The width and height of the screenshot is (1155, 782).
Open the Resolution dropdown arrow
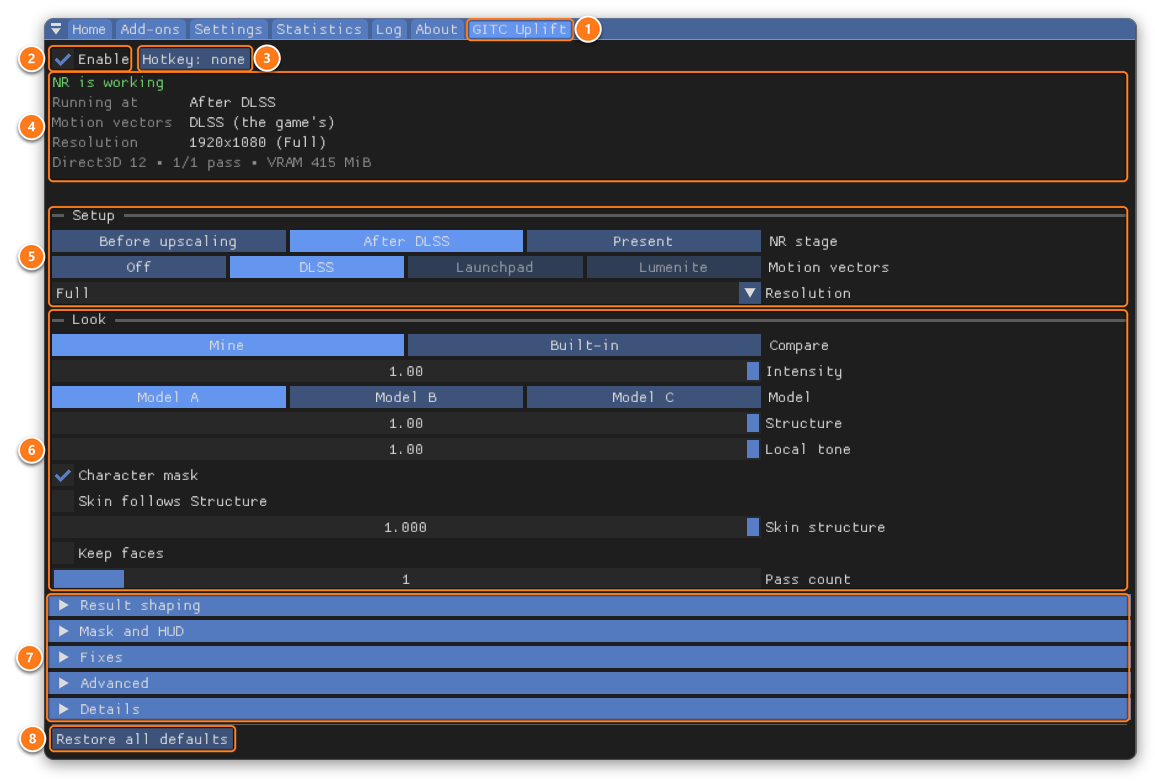(x=750, y=293)
